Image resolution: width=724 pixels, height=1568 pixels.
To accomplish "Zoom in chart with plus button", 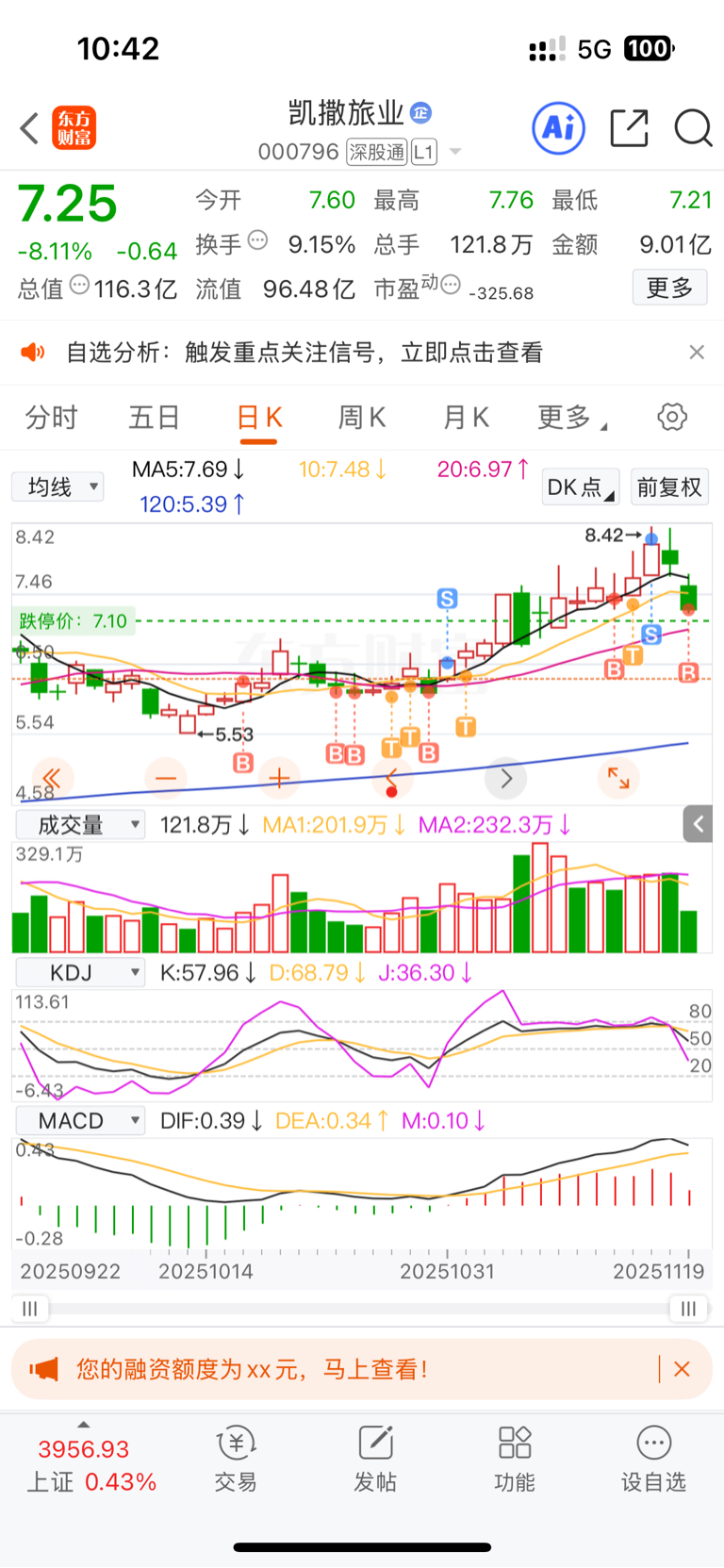I will (x=279, y=778).
